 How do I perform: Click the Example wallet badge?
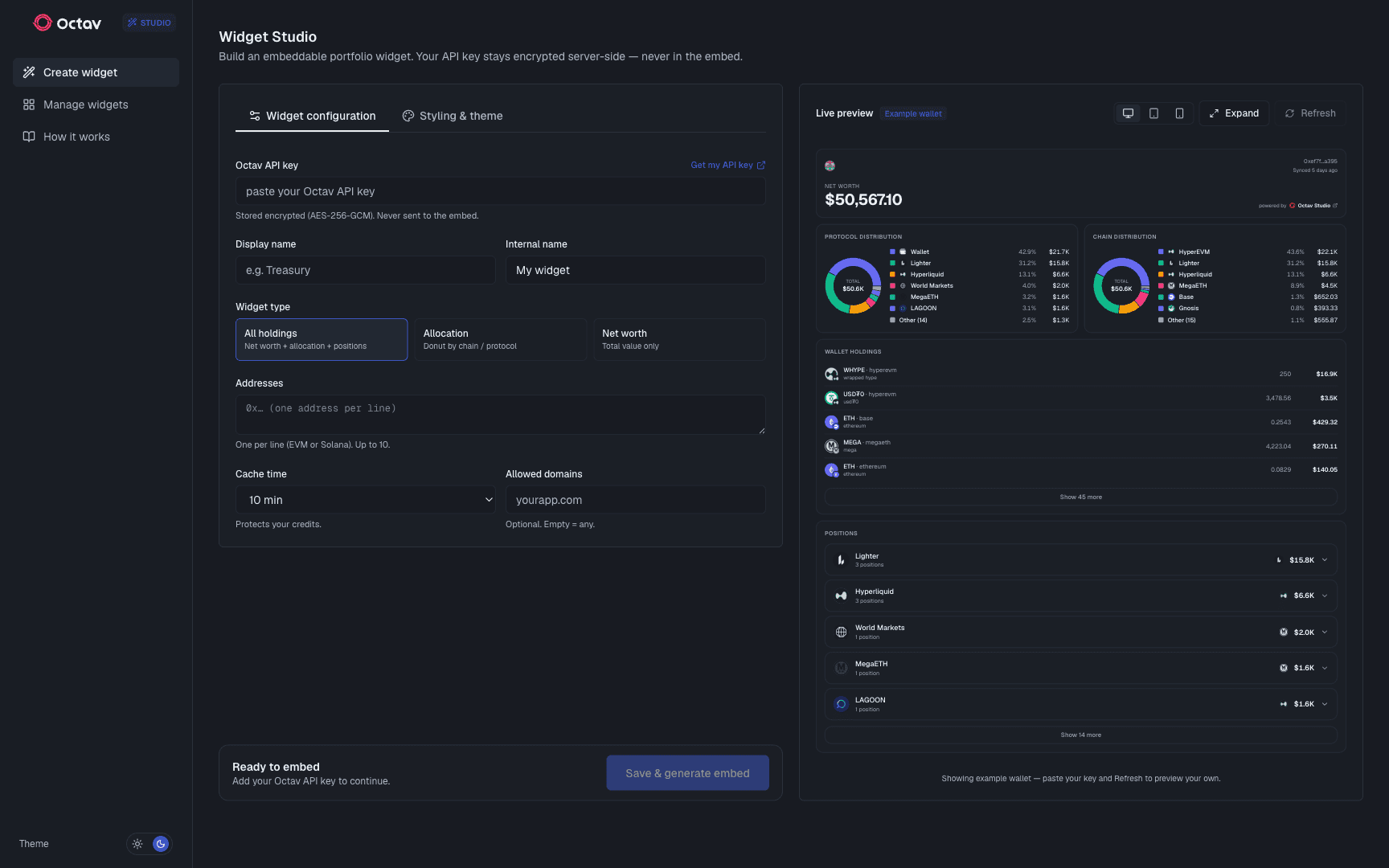coord(913,114)
